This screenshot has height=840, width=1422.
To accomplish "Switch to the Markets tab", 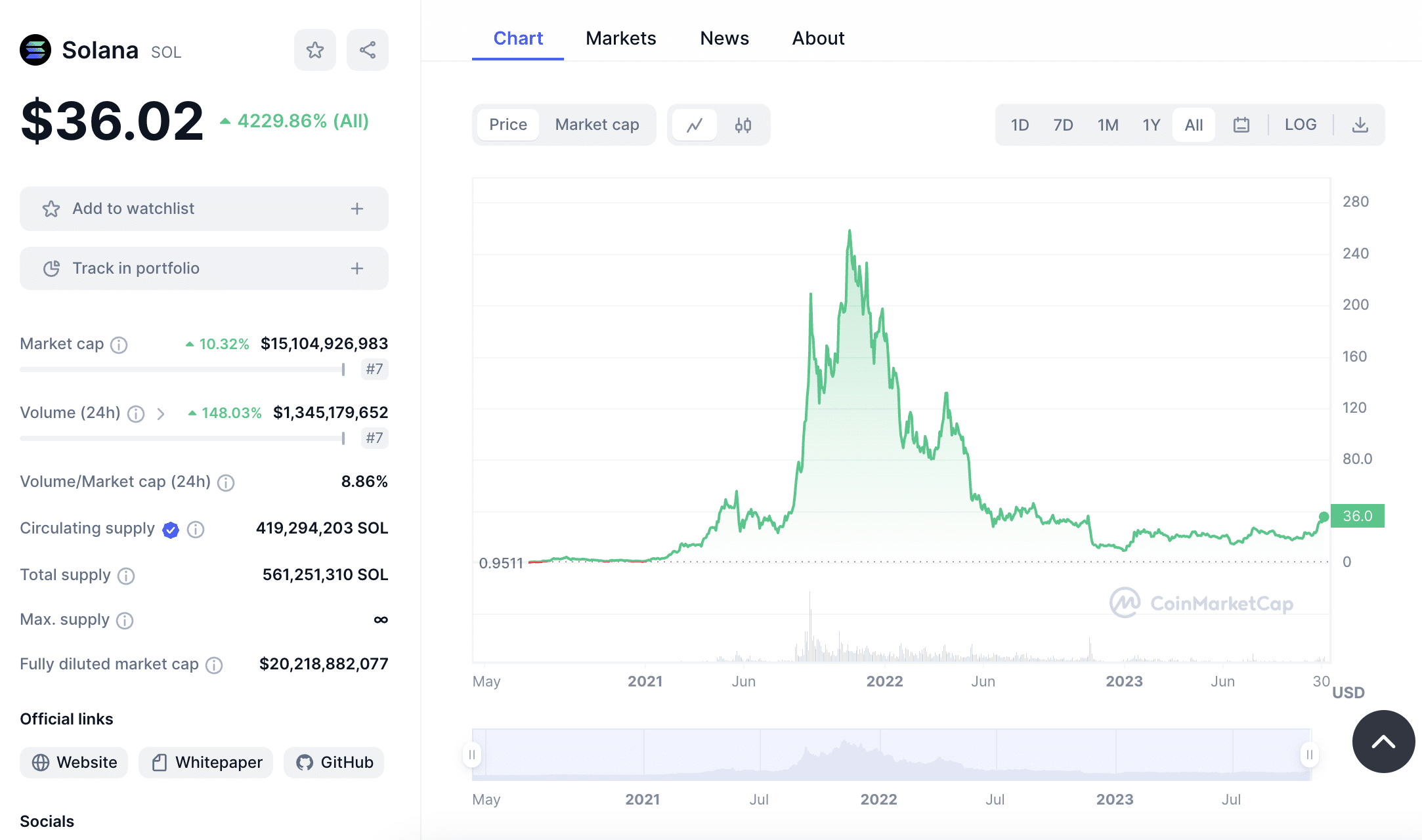I will coord(621,38).
